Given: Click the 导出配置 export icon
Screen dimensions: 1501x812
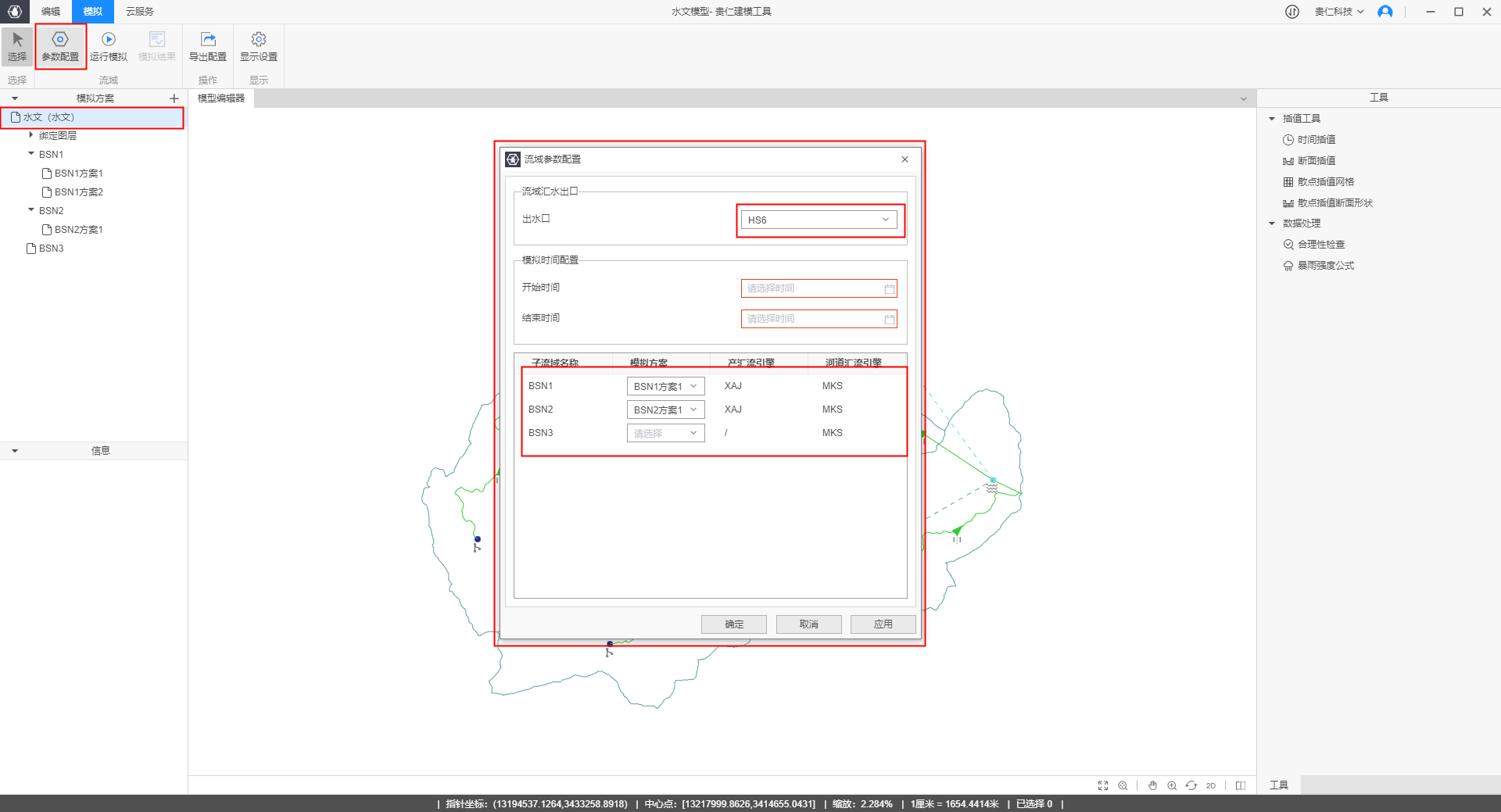Looking at the screenshot, I should [208, 39].
